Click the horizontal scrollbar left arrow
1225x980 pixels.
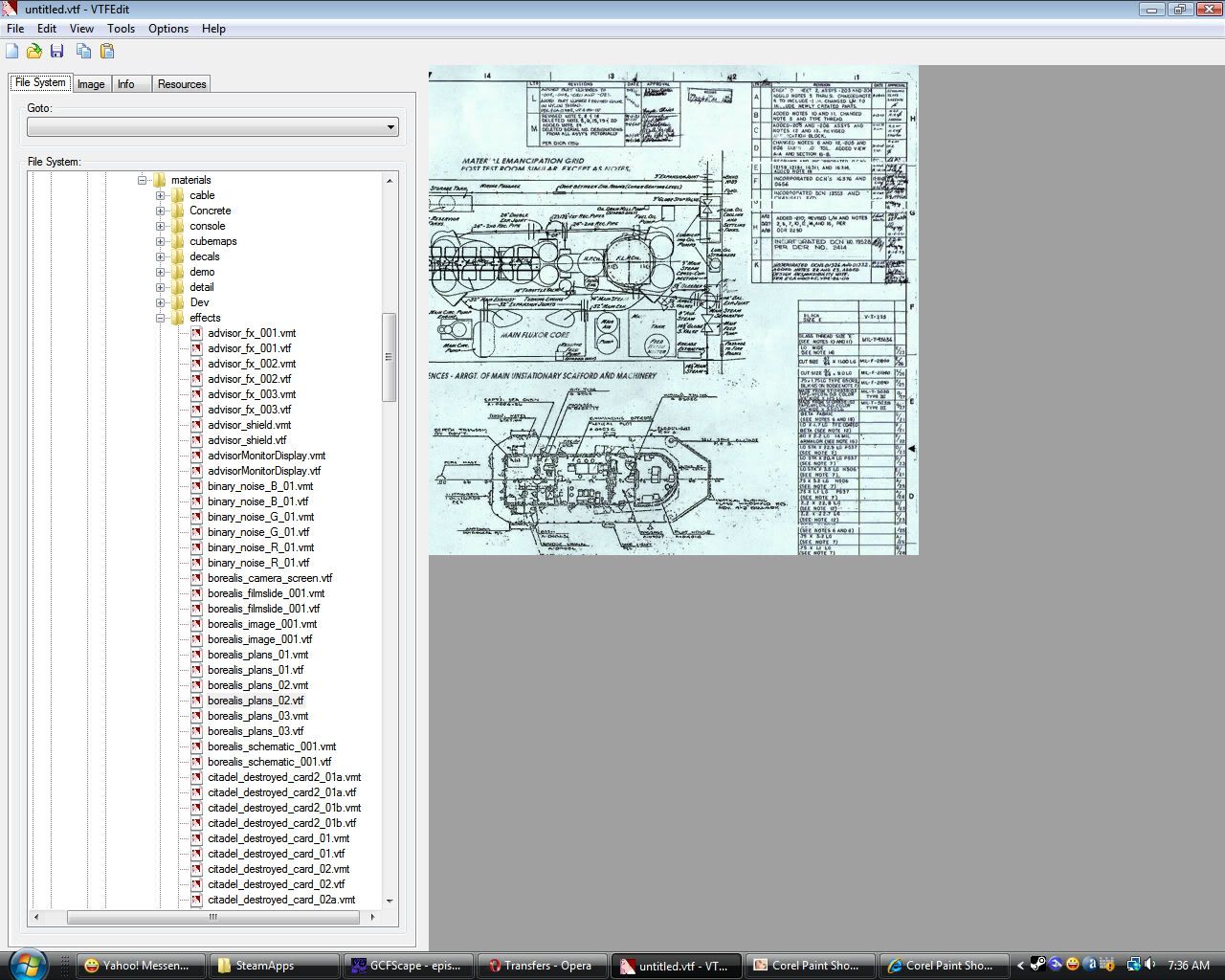(36, 917)
